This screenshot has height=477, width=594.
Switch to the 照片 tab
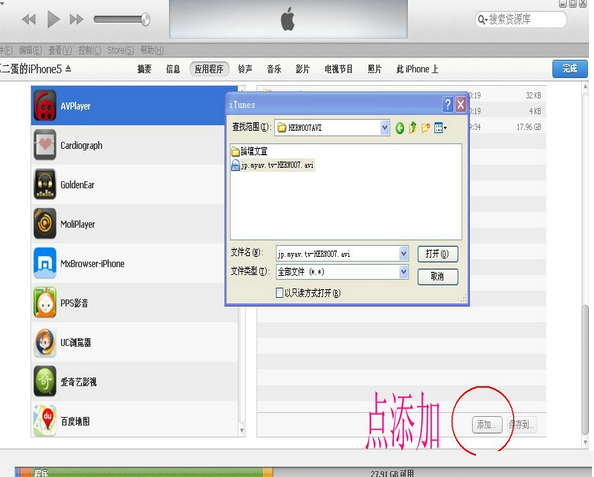(x=375, y=69)
